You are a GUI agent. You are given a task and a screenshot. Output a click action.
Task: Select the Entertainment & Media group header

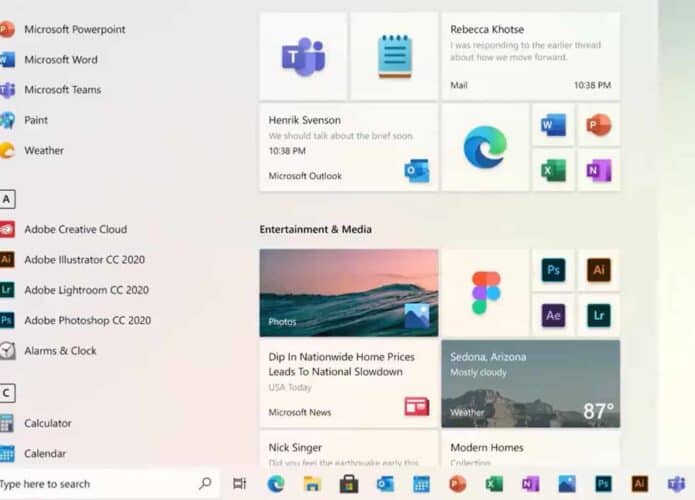[316, 229]
